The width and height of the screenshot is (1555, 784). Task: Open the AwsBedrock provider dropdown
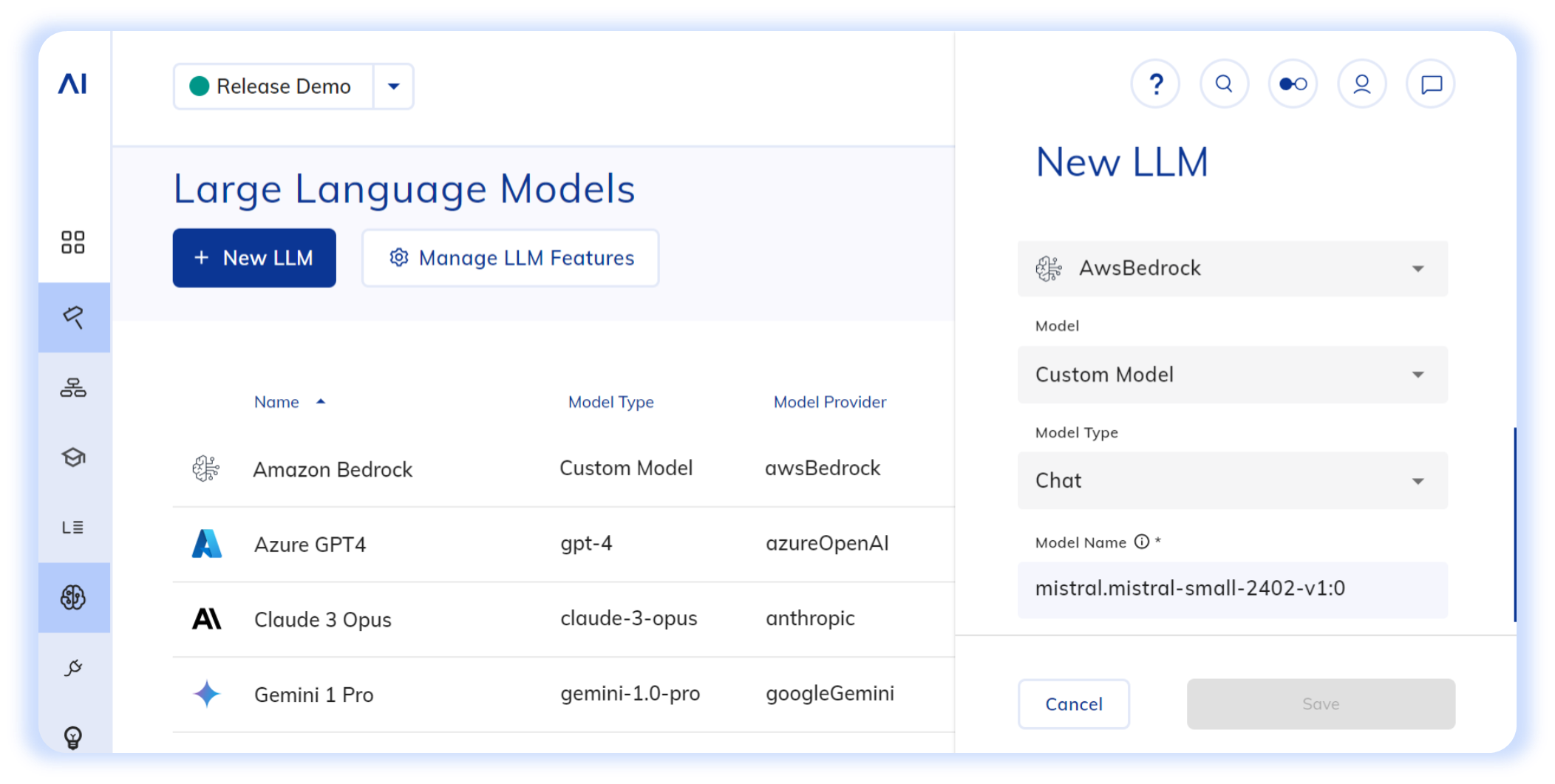(1233, 268)
